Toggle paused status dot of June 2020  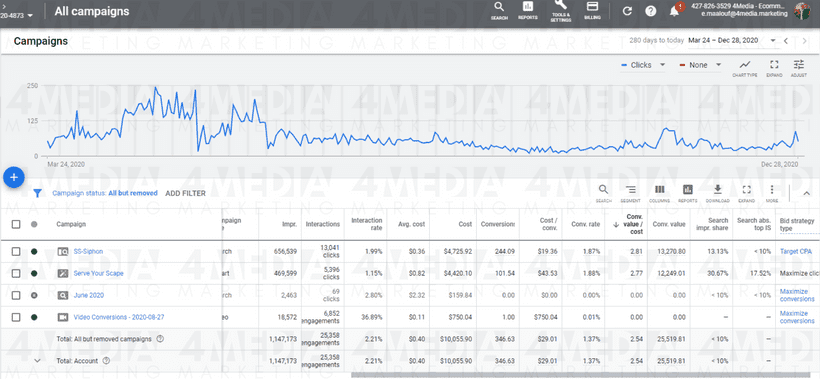tap(34, 295)
